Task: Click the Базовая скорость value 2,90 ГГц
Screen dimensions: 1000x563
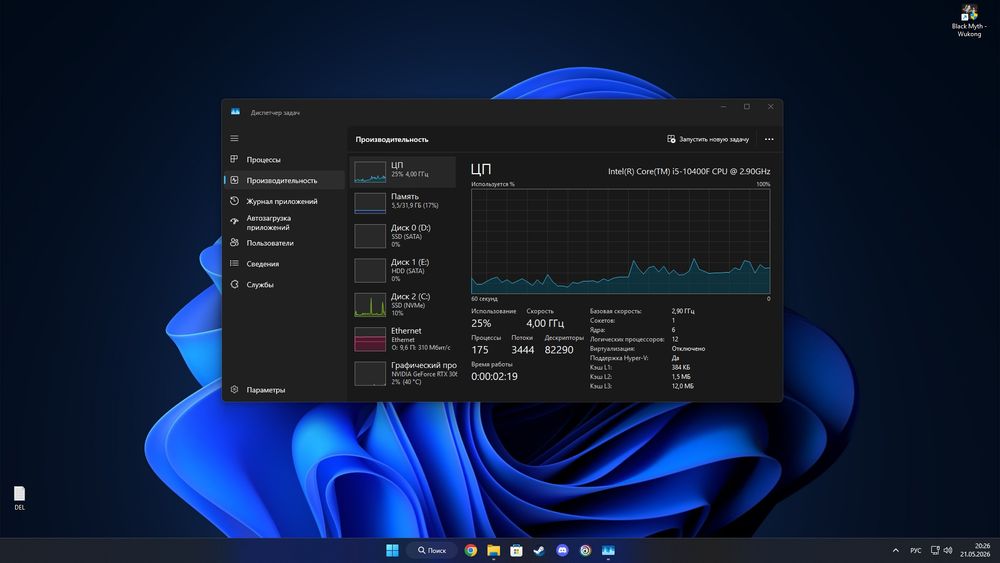Action: pos(683,311)
